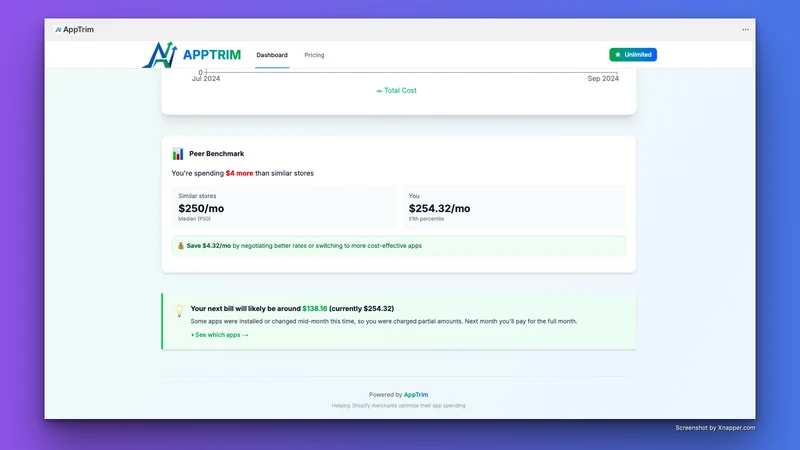Click the Jul 2024 axis label

(206, 79)
